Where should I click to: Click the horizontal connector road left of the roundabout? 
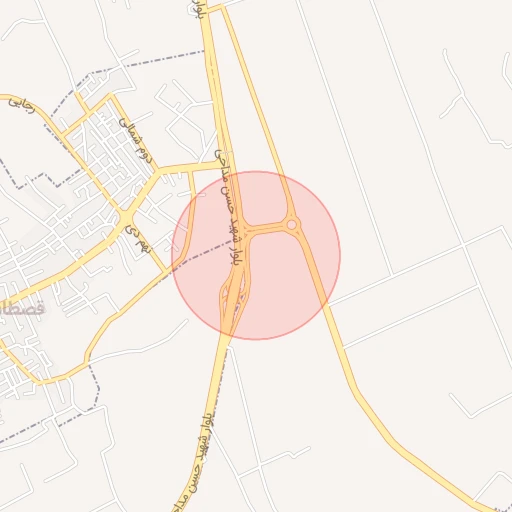coord(267,229)
